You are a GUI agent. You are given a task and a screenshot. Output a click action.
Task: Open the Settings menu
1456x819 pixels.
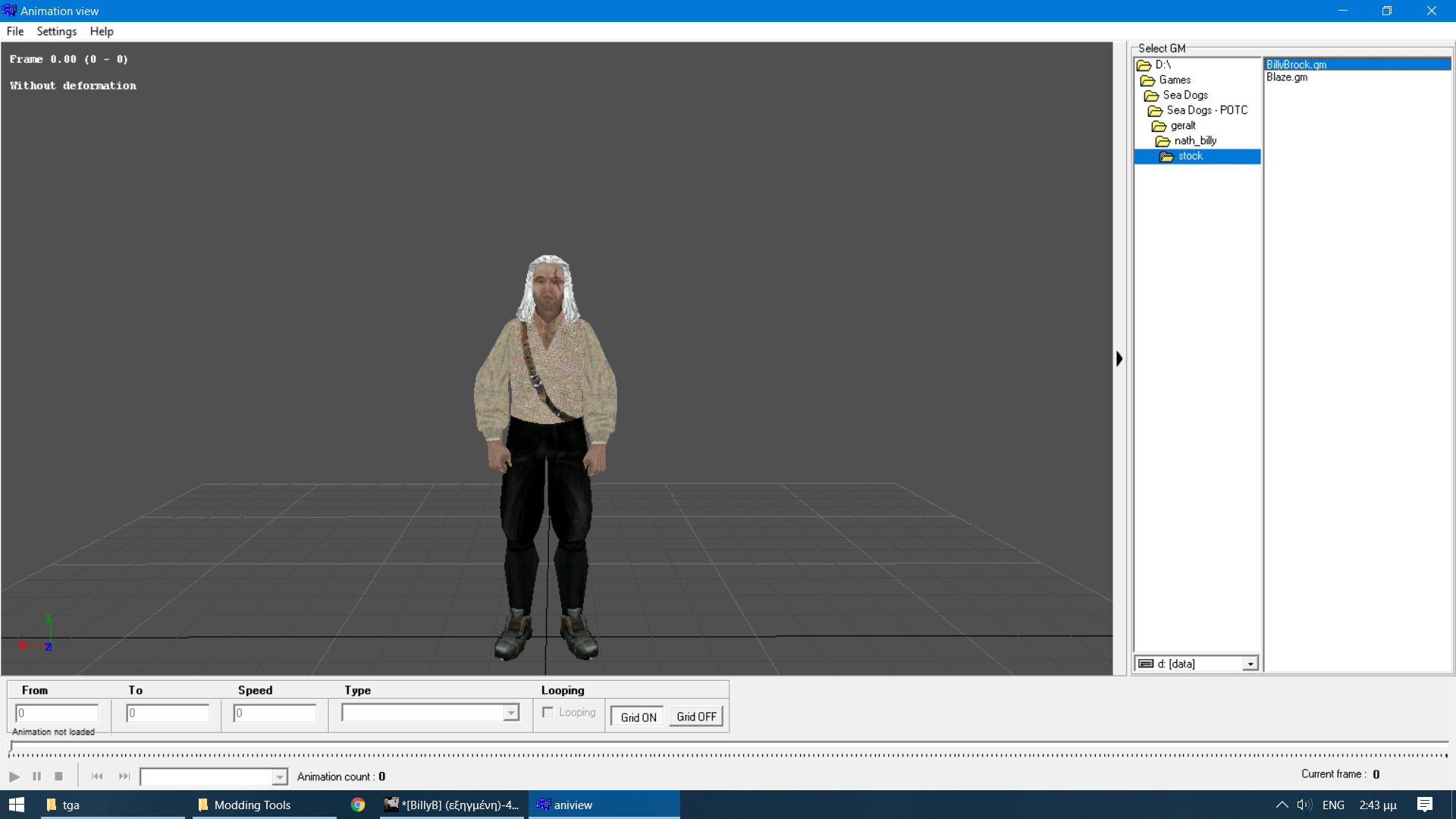point(57,31)
